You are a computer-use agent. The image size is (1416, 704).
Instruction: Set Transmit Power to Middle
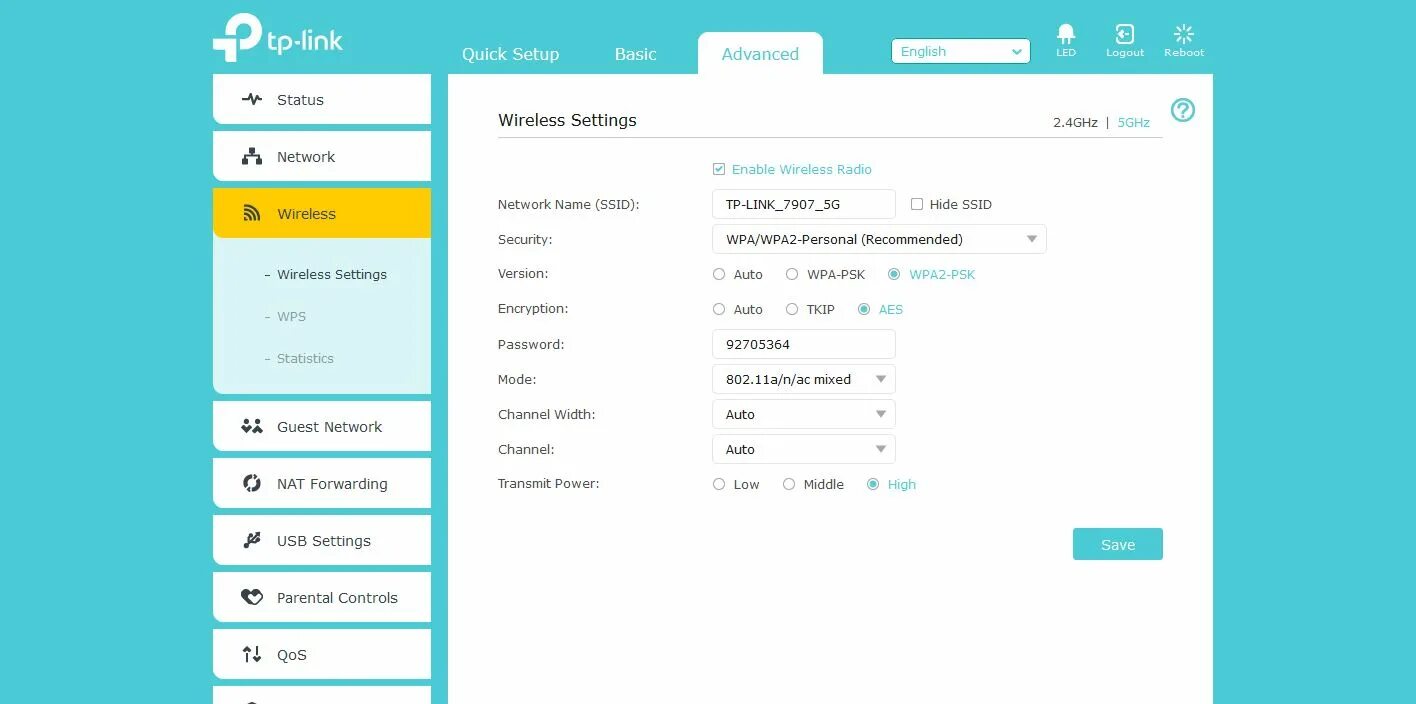coord(789,484)
